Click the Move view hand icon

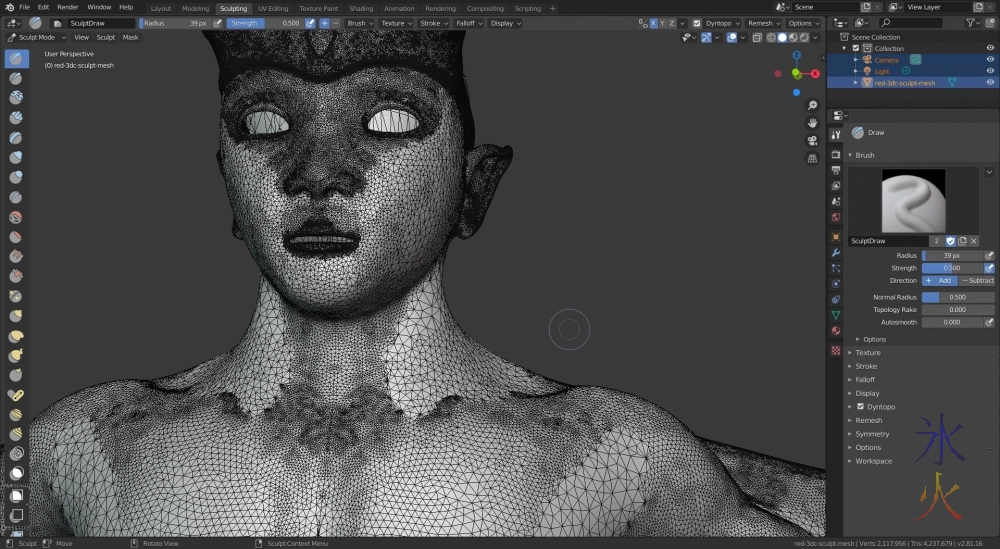point(812,123)
